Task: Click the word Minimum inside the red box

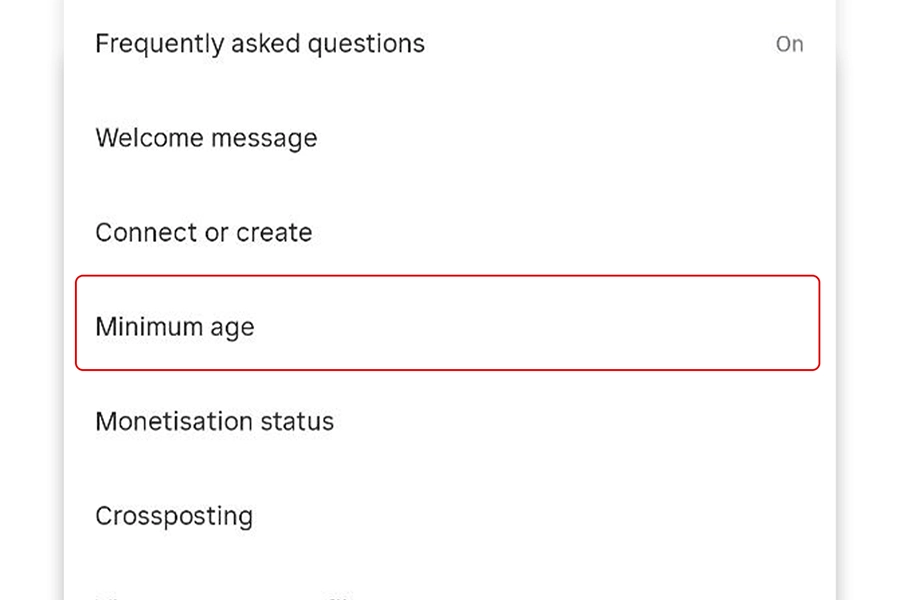Action: (148, 327)
